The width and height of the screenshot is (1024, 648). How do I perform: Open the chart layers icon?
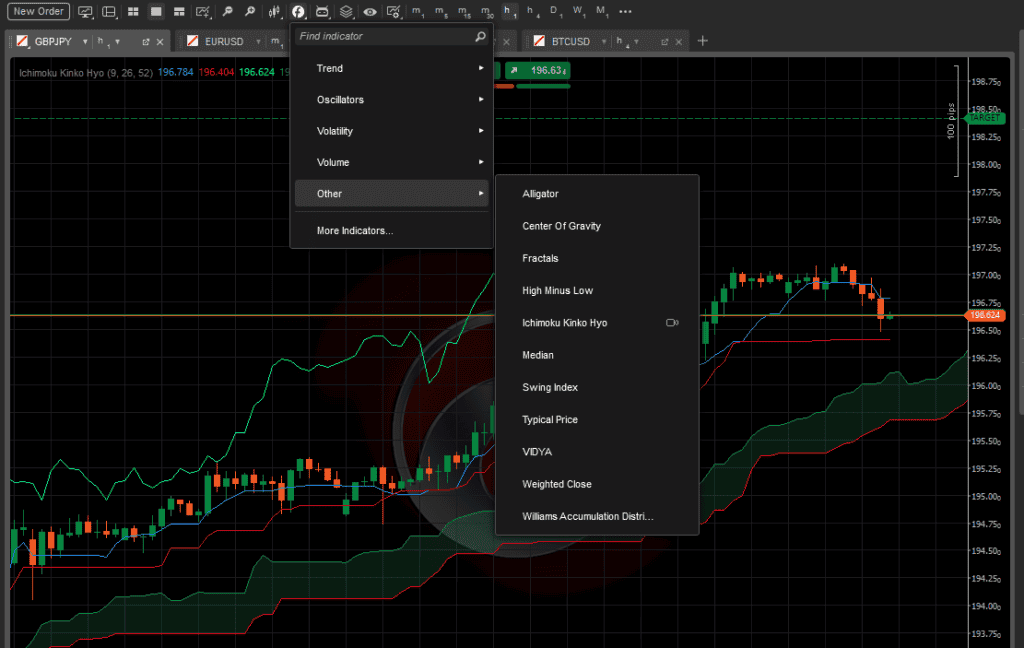tap(346, 12)
